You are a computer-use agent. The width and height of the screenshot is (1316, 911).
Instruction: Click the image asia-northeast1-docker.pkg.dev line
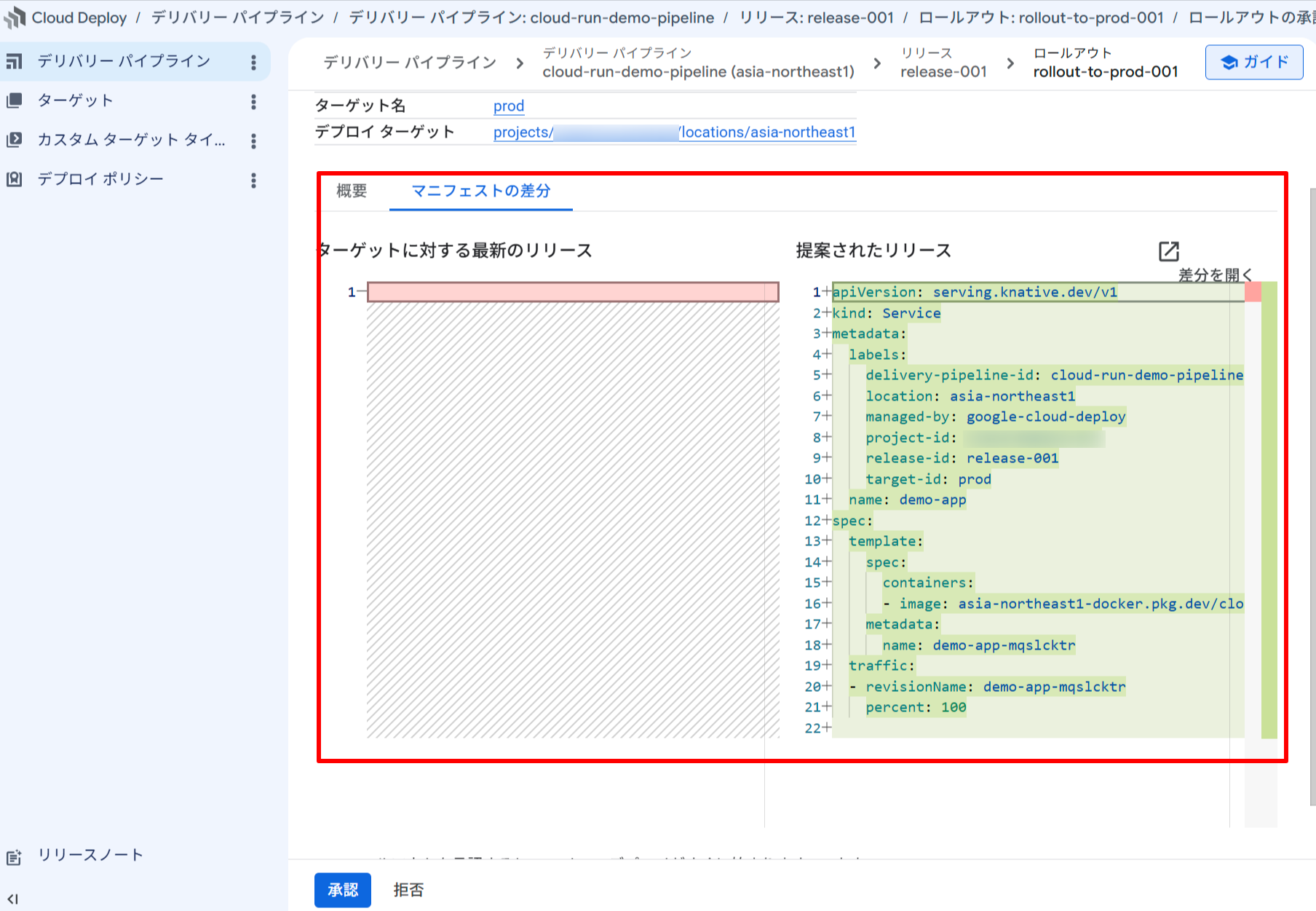(x=1063, y=604)
